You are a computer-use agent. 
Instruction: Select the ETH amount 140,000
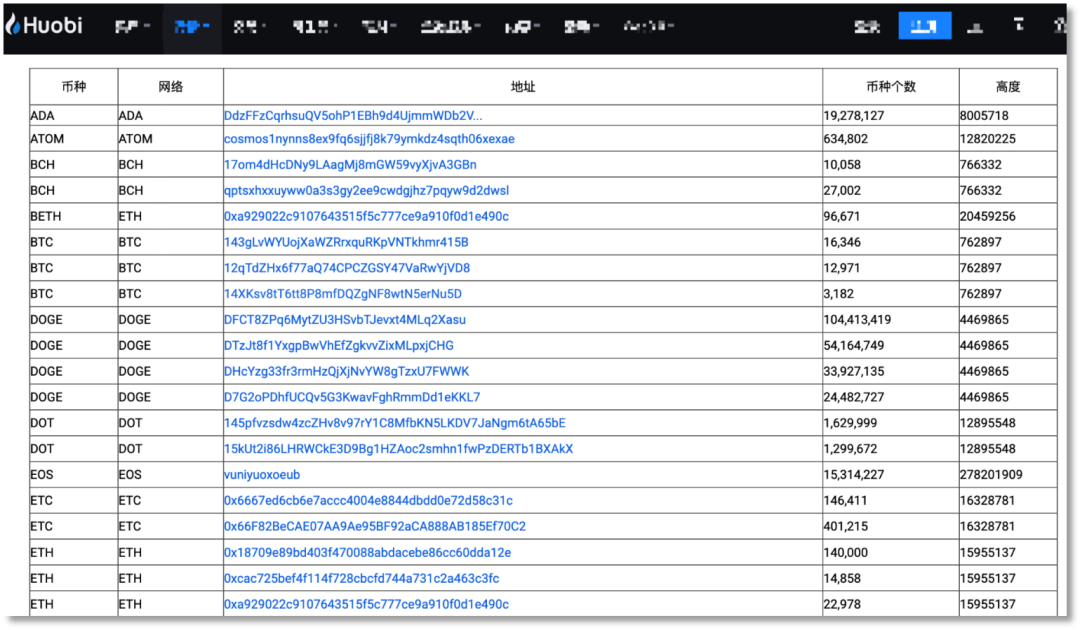coord(846,552)
